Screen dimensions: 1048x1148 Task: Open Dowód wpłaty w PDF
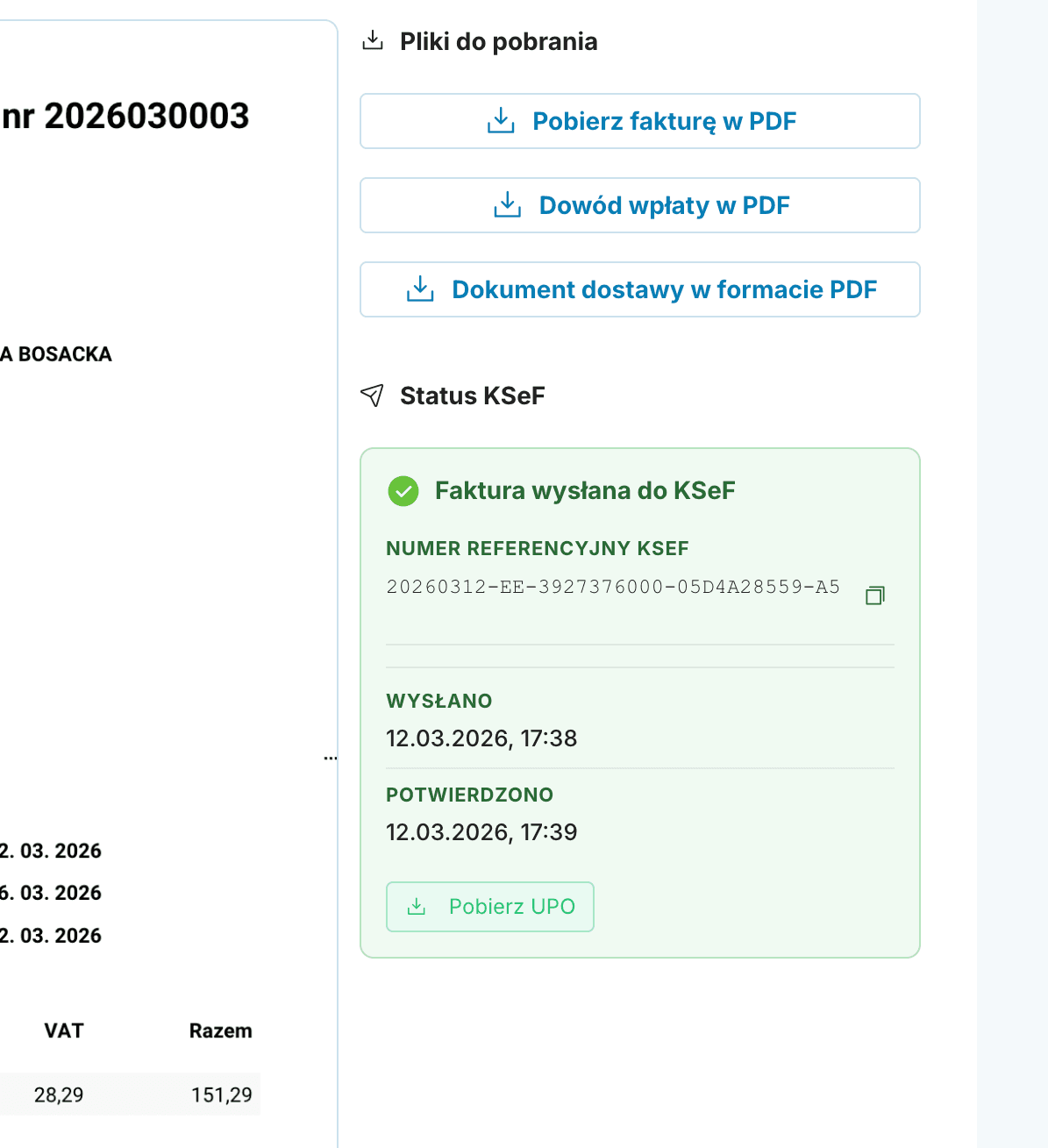point(664,205)
